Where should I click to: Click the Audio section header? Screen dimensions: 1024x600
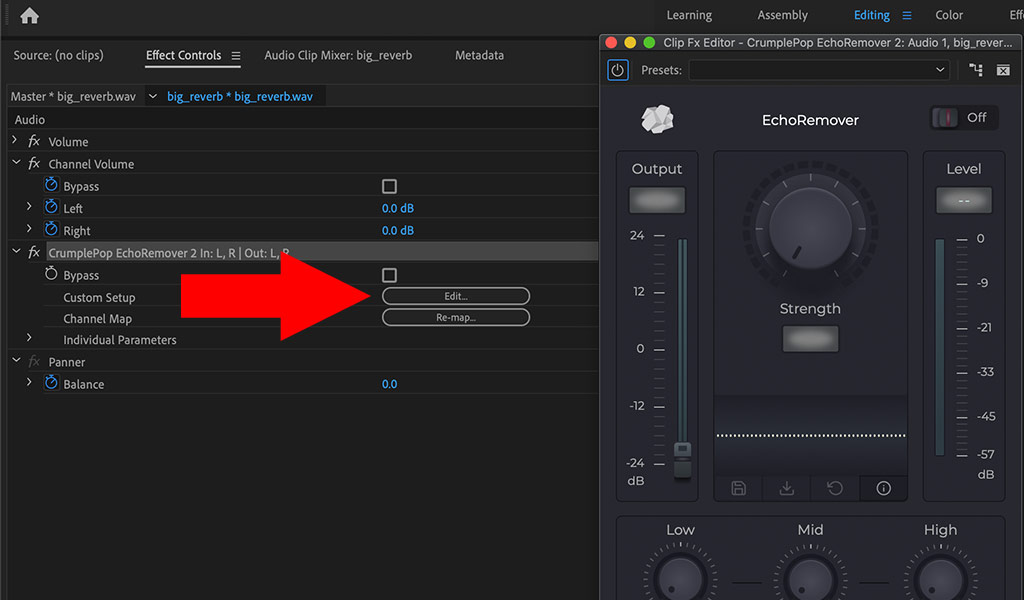coord(30,119)
